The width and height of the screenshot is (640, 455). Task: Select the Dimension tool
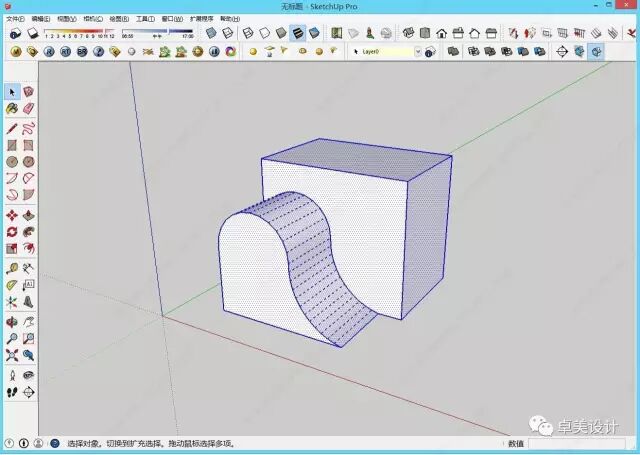click(28, 269)
